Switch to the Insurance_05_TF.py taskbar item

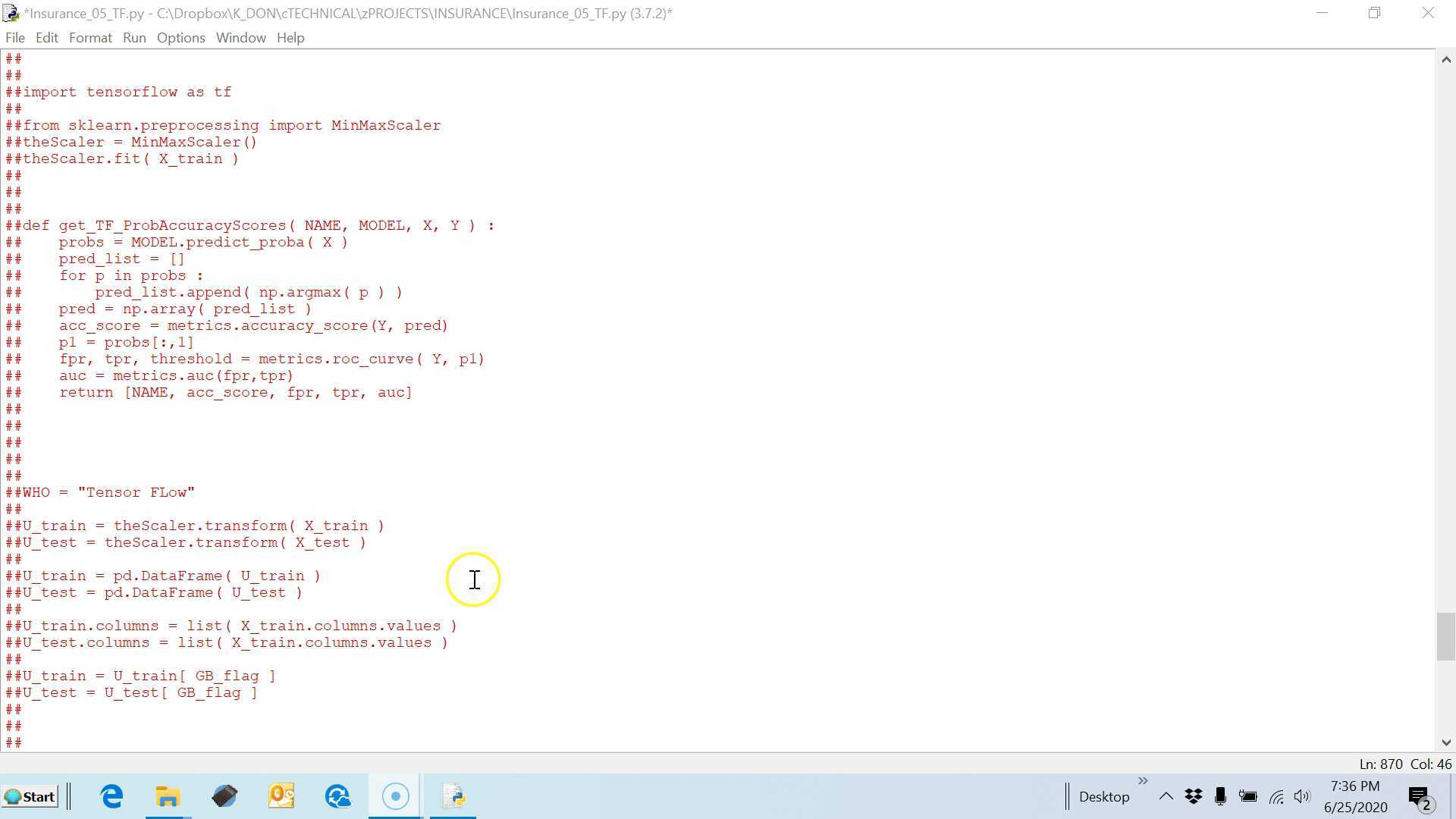coord(453,796)
